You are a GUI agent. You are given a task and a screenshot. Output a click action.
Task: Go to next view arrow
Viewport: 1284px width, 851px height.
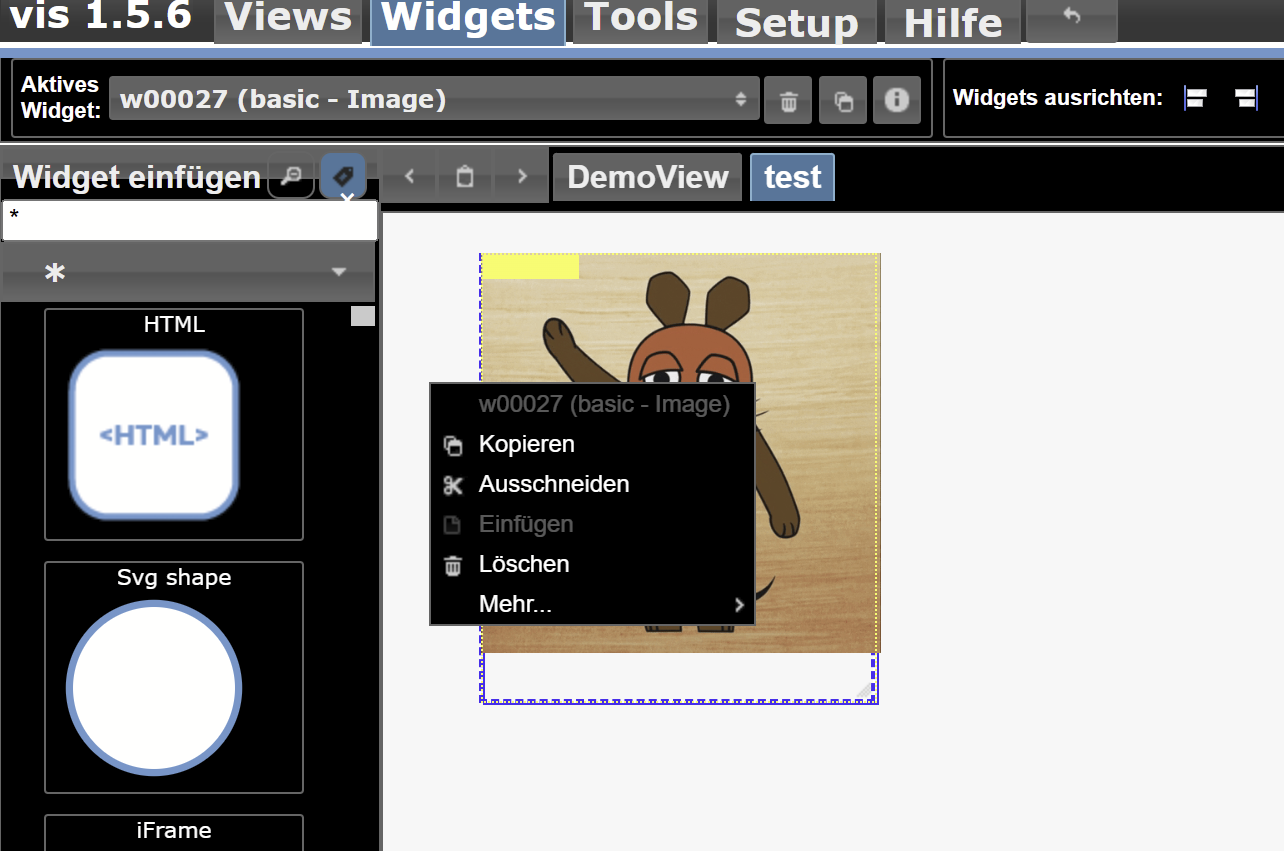(522, 177)
